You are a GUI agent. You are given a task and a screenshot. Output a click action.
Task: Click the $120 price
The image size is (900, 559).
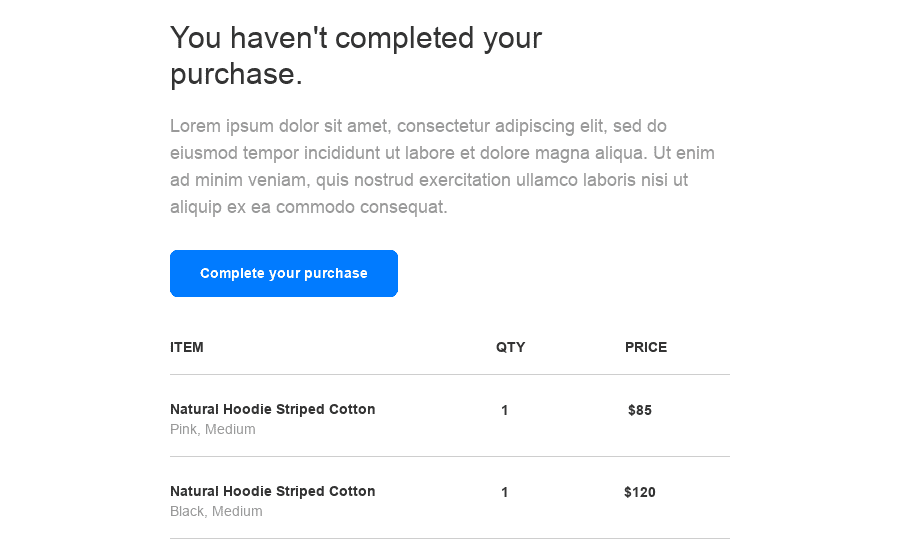[x=640, y=492]
